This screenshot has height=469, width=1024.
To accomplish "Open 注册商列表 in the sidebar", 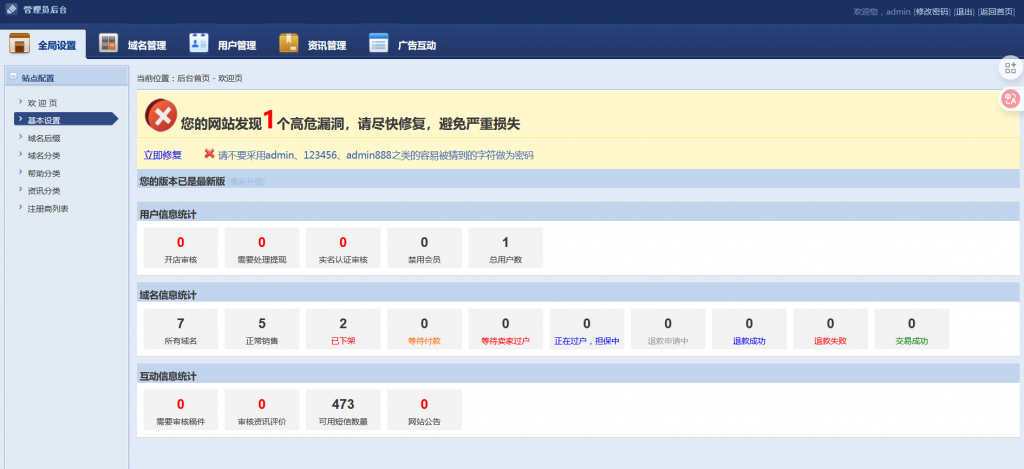I will tap(48, 208).
